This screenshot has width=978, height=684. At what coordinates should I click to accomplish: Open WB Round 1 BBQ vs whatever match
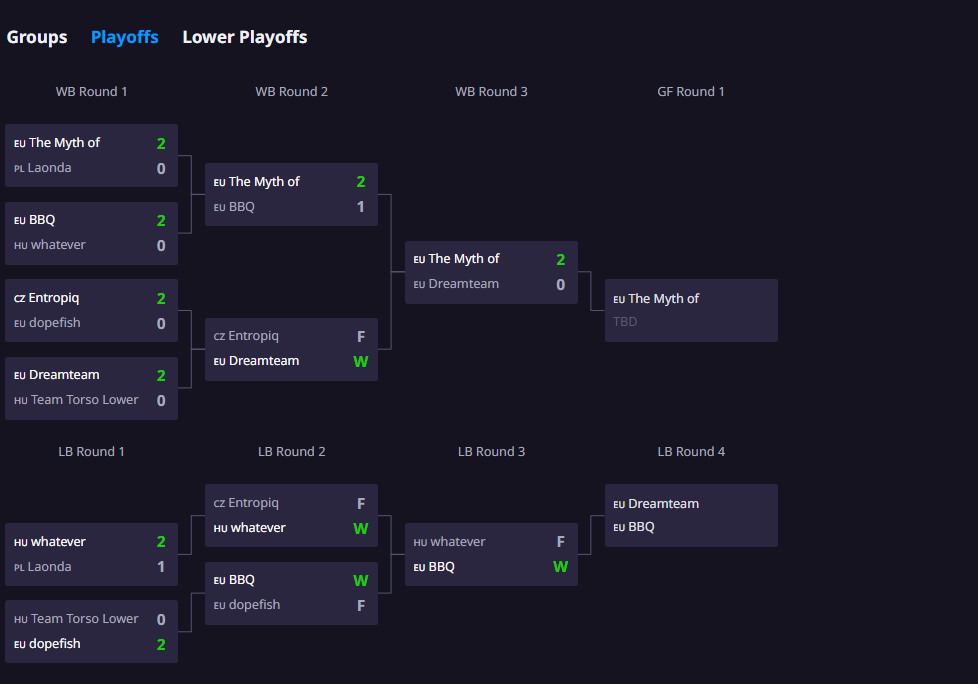91,233
